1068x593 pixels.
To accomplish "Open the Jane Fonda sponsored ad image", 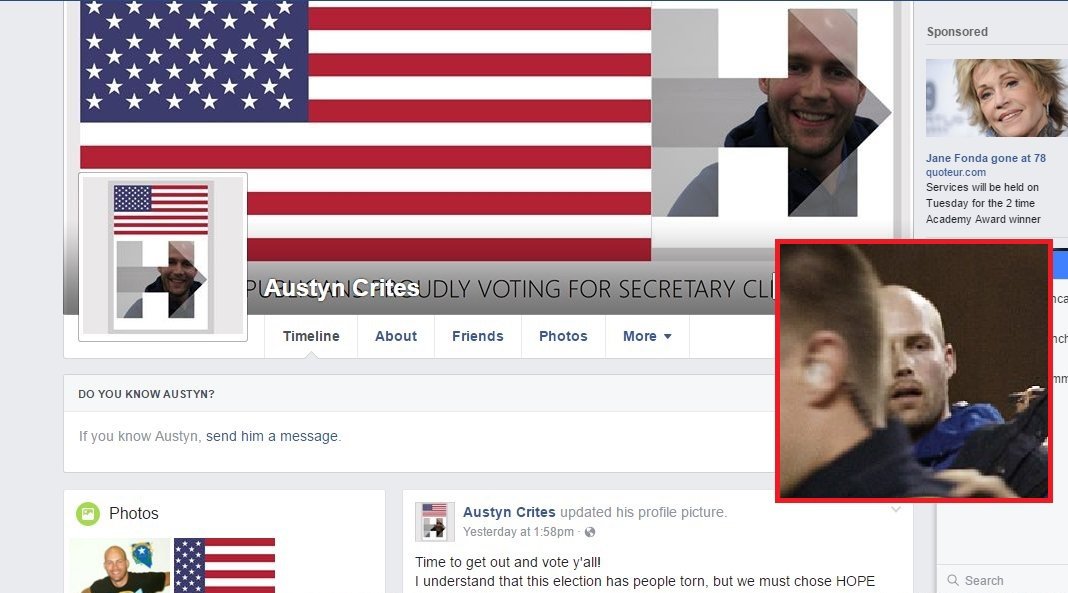I will pos(996,97).
